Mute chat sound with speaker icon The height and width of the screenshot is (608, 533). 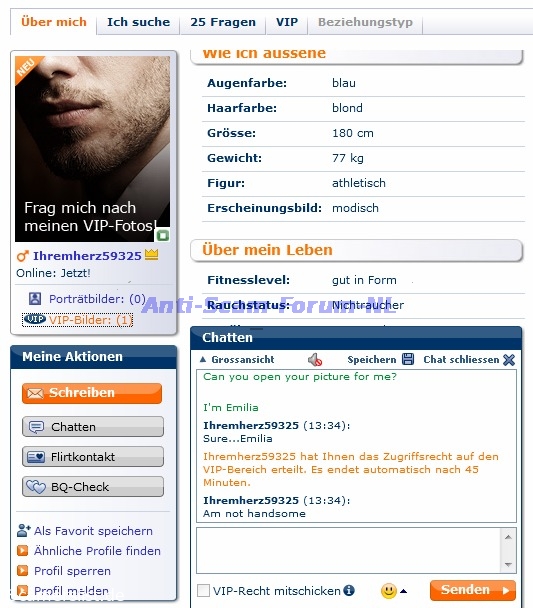(x=315, y=360)
